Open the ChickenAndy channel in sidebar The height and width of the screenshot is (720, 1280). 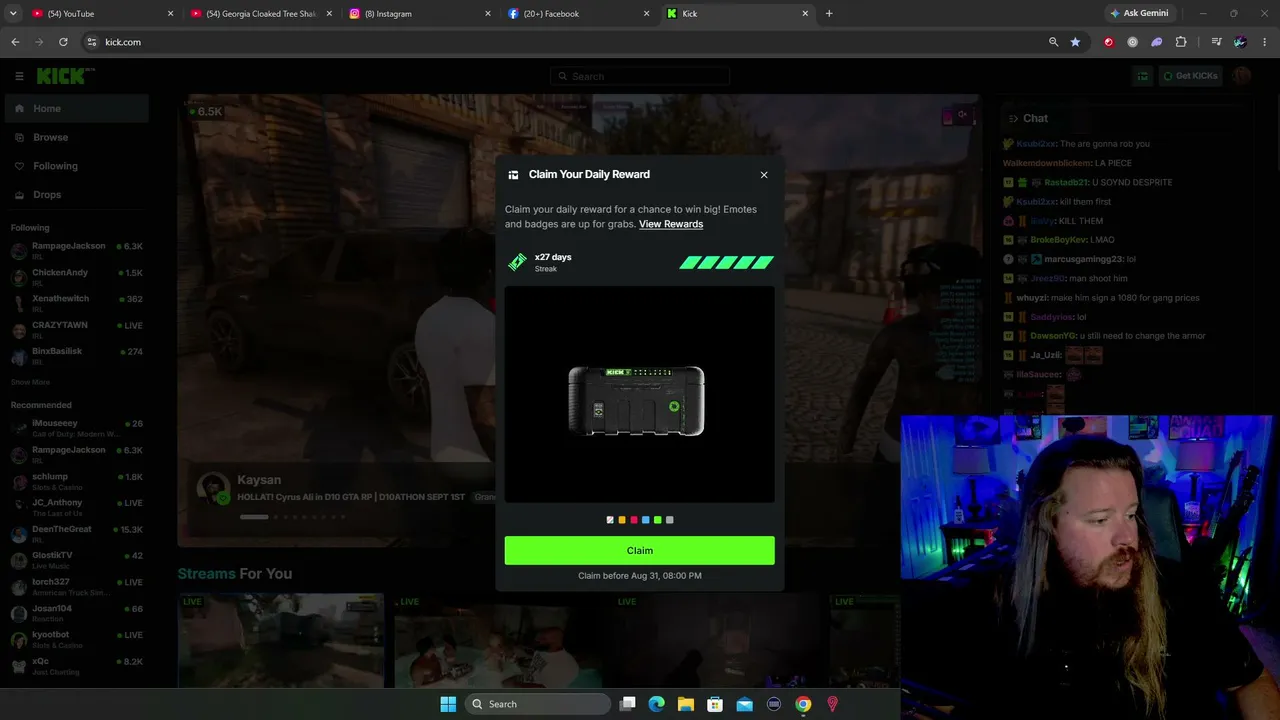coord(76,277)
